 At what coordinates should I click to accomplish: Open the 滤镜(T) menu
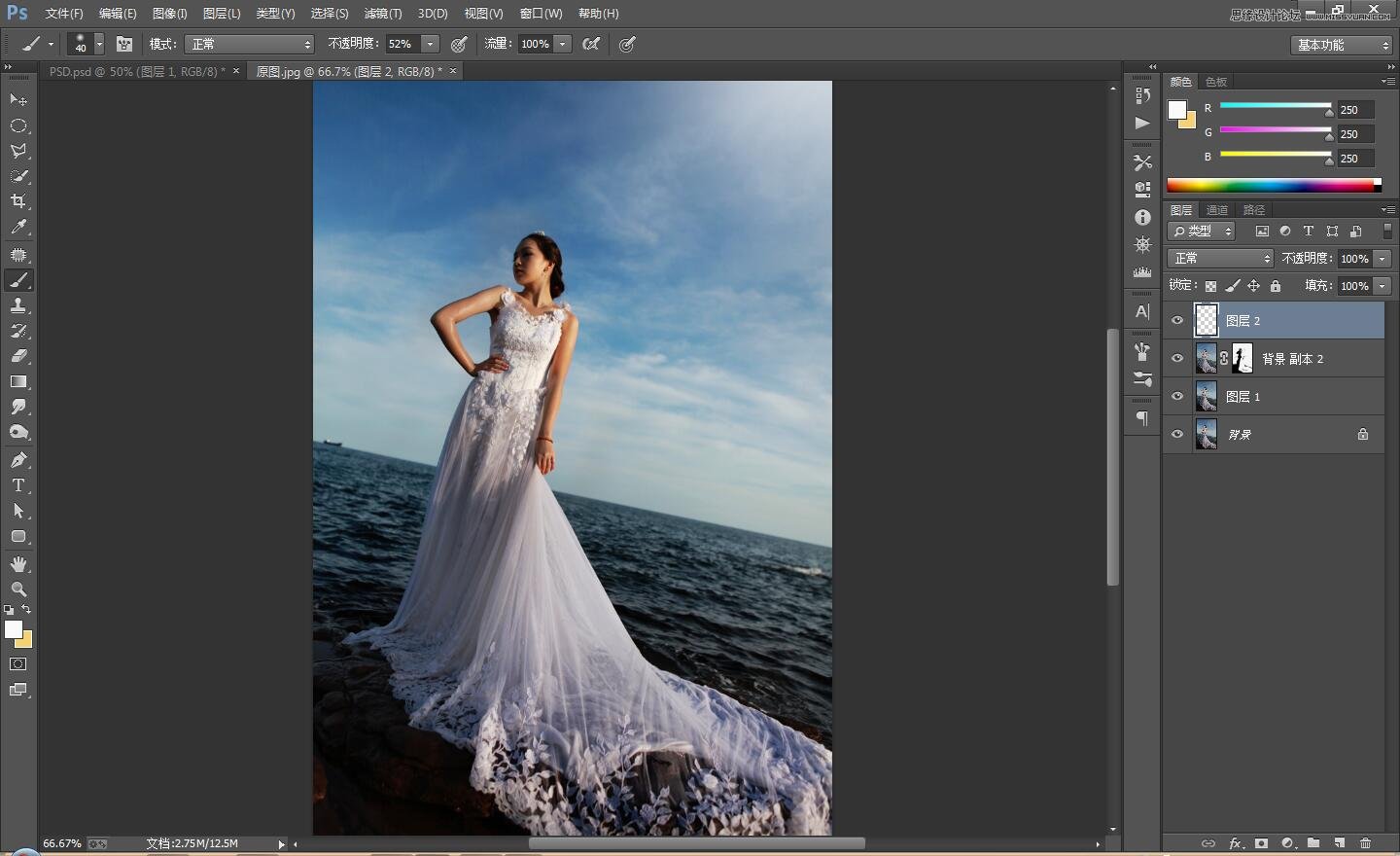point(382,14)
